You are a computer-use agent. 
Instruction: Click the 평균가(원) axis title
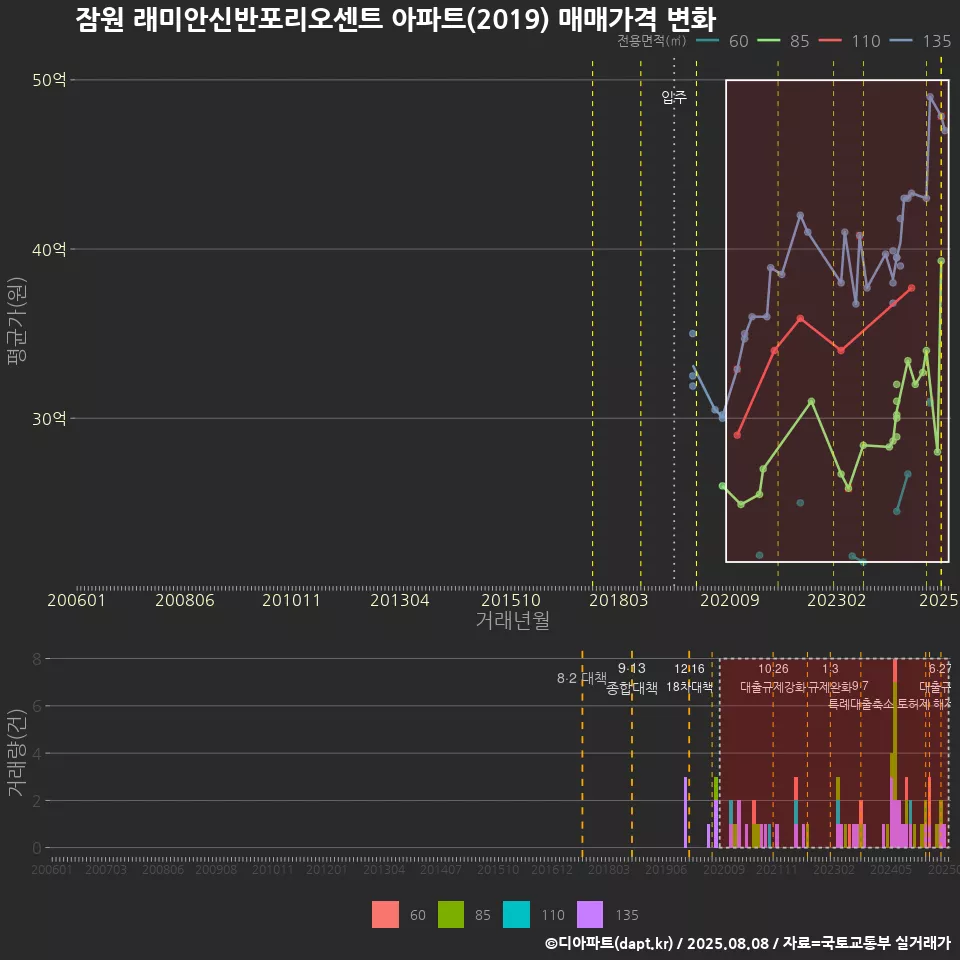[x=17, y=321]
